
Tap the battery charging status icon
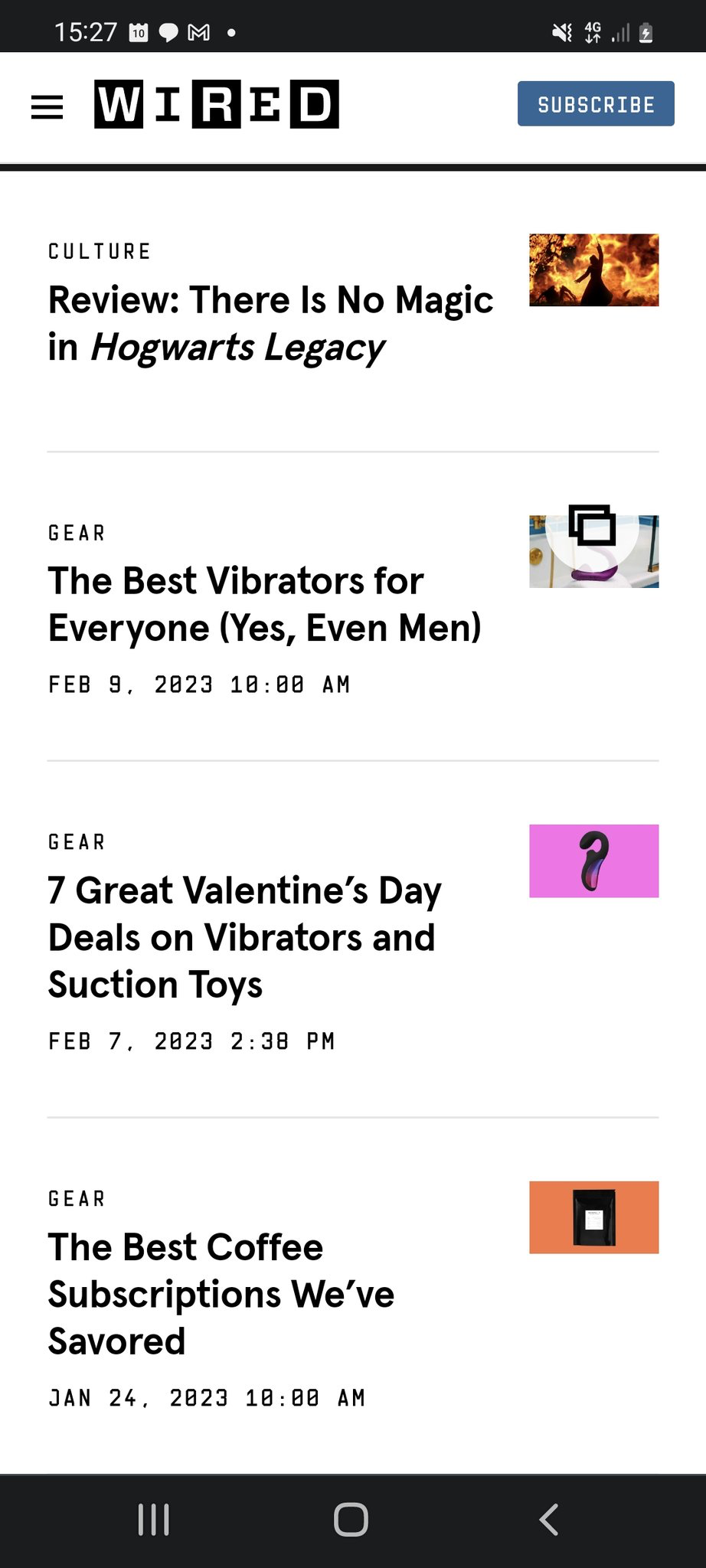(x=646, y=32)
